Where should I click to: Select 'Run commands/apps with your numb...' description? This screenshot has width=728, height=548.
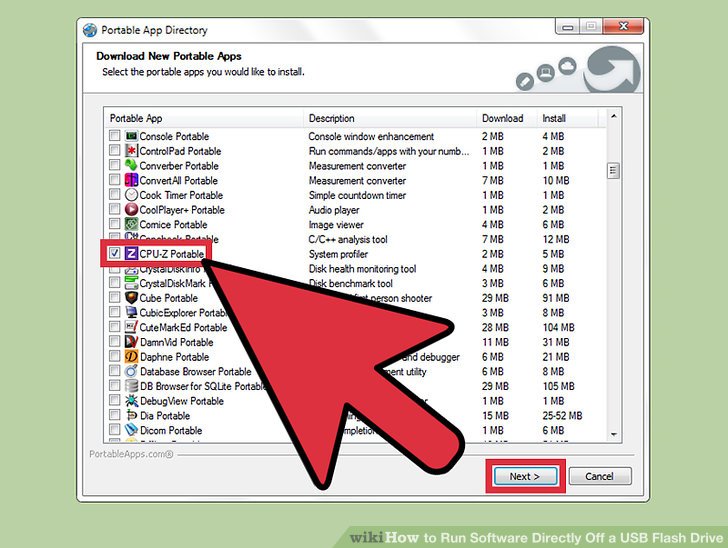click(x=389, y=151)
